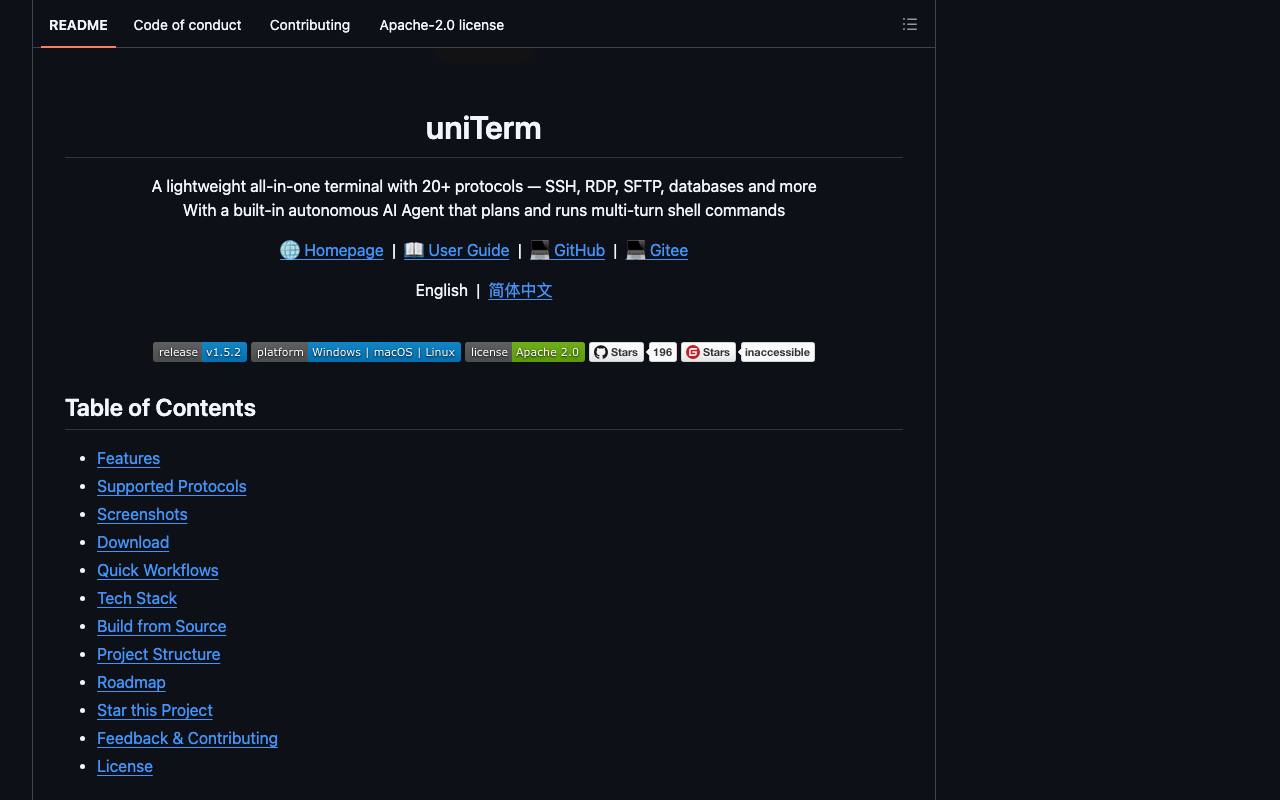Switch to the README tab
The image size is (1280, 800).
tap(78, 25)
